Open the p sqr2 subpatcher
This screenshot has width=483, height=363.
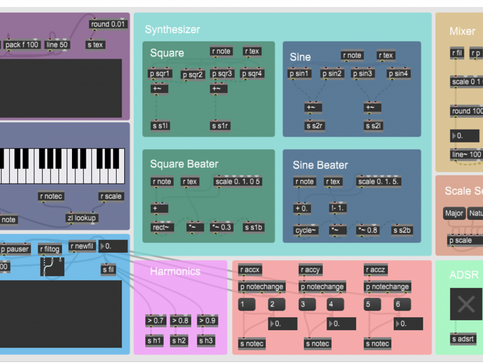[x=193, y=75]
